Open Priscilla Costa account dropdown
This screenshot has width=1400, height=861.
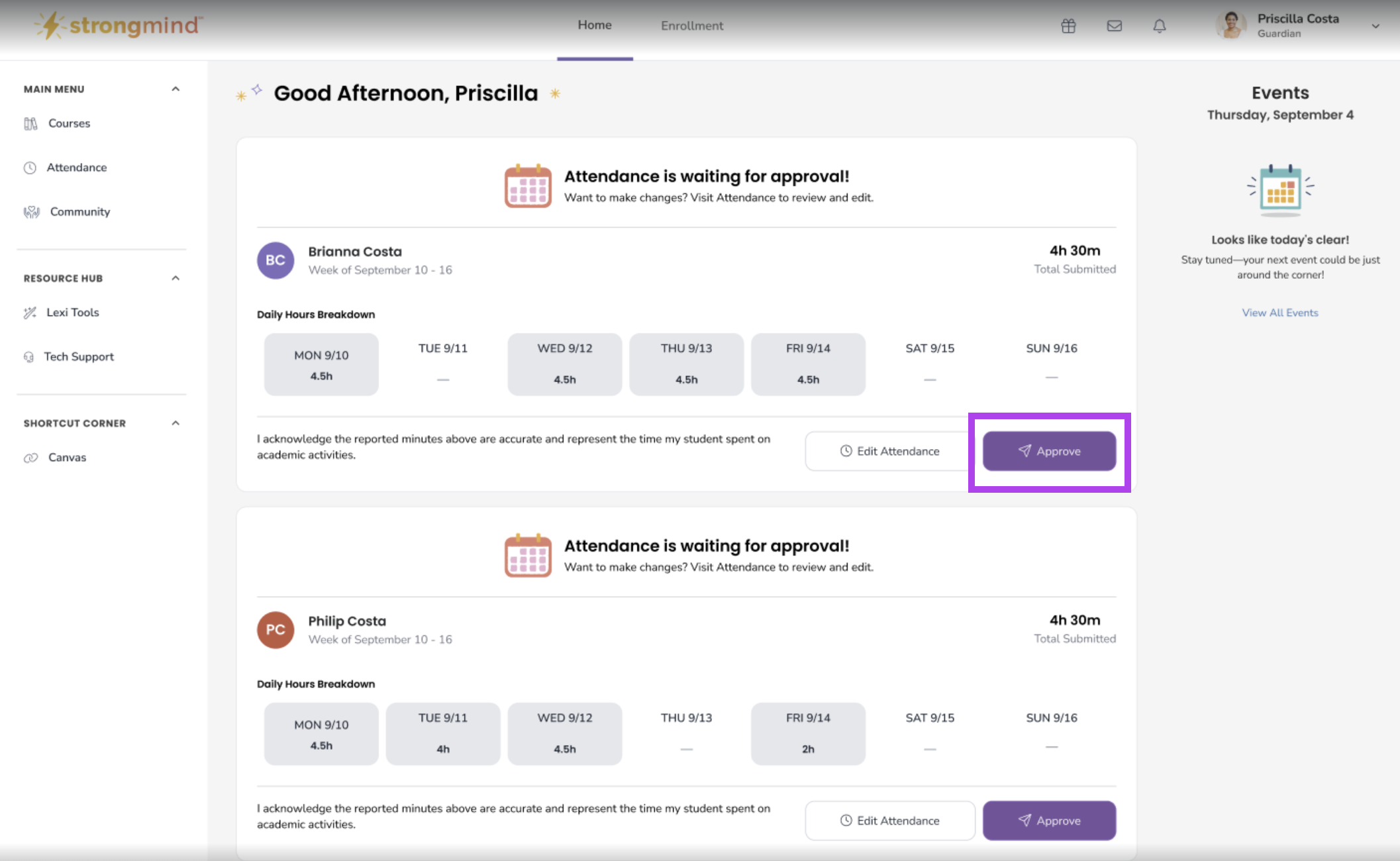1375,26
